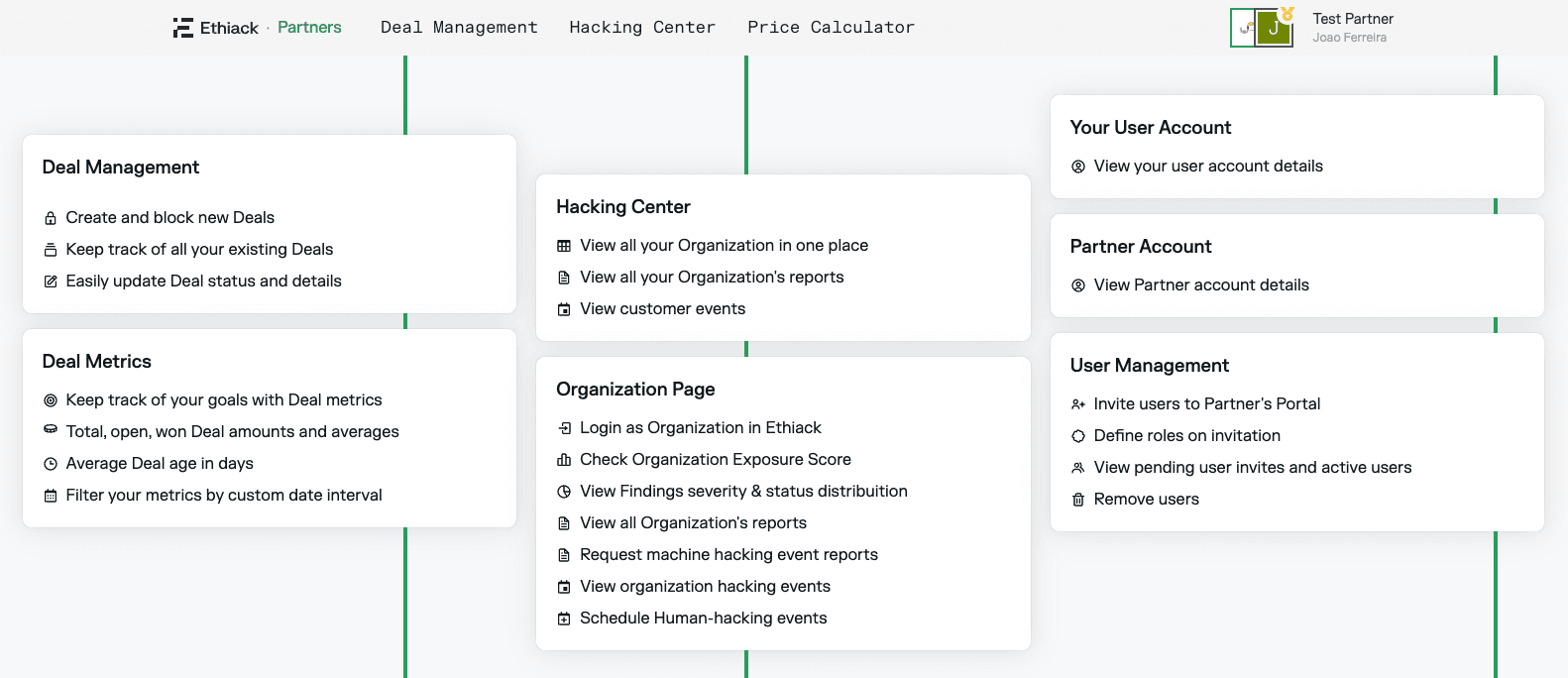This screenshot has width=1568, height=678.
Task: Click the Deal Management card heading
Action: (x=121, y=168)
